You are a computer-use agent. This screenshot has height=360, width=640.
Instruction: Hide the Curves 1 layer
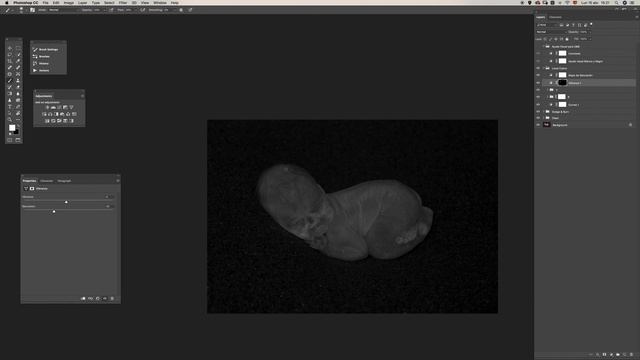538,104
